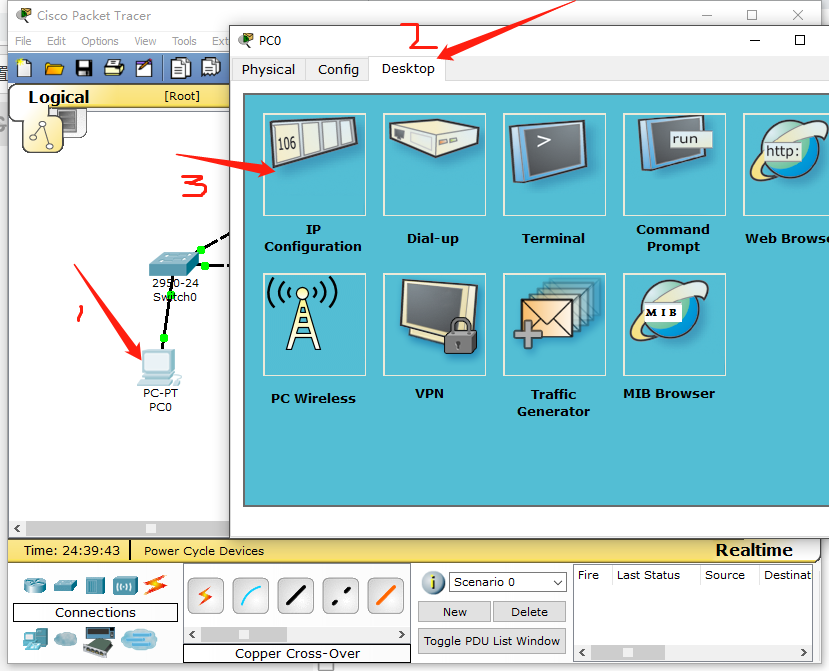Open the Tools menu
Viewport: 829px width, 671px height.
tap(184, 41)
